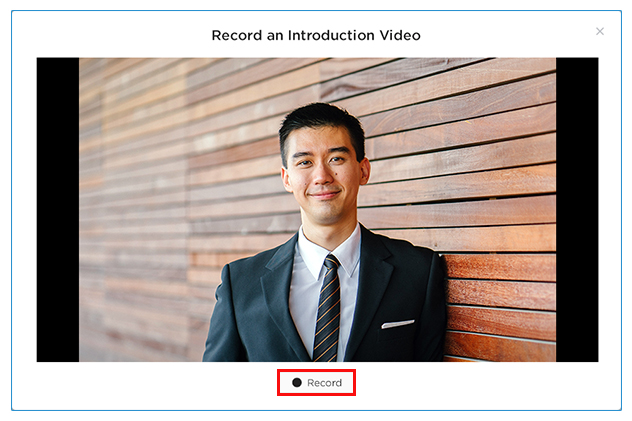The image size is (632, 421).
Task: Click the webcam video preview
Action: pos(317,209)
